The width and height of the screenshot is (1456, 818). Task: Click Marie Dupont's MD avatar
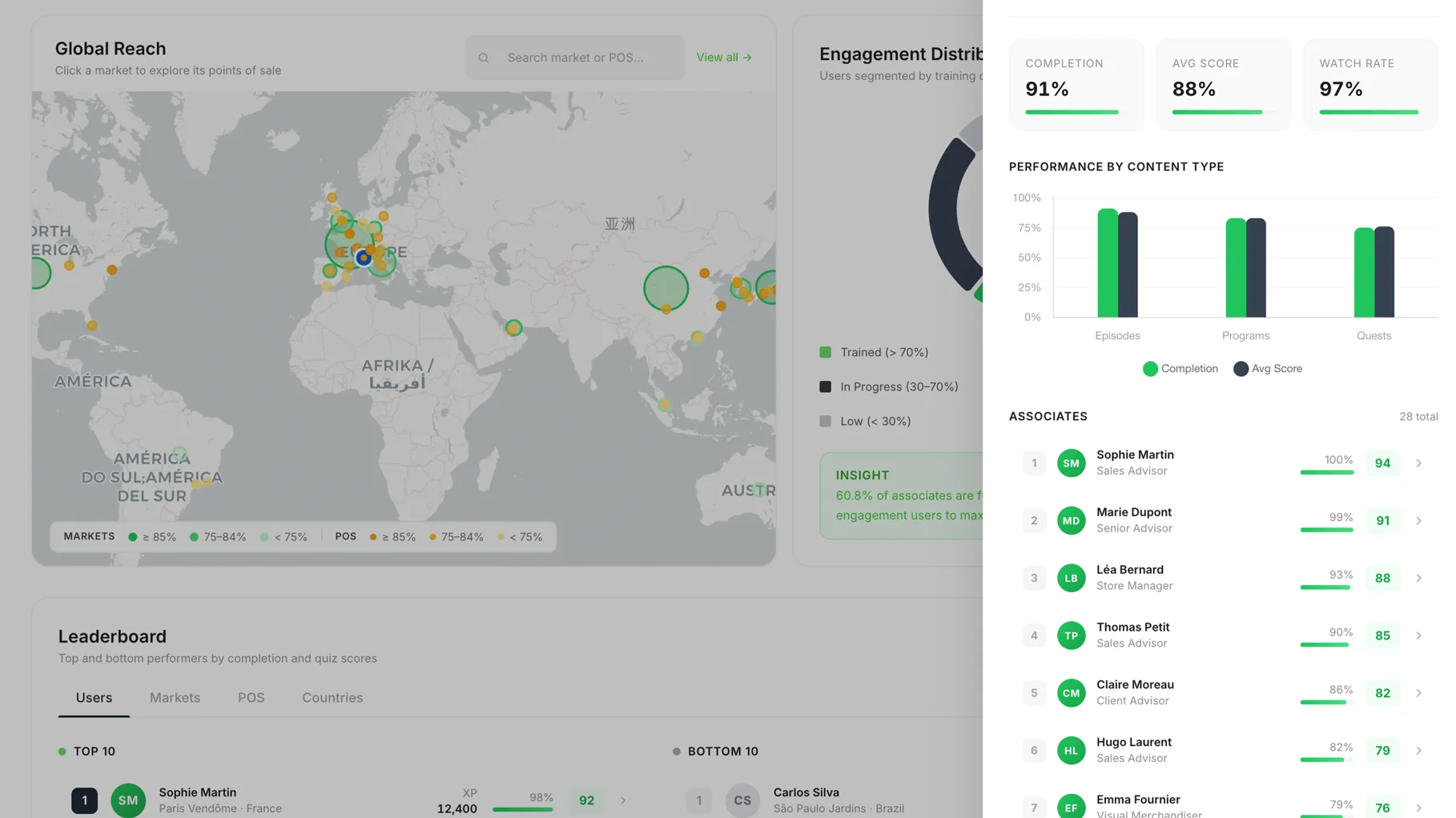click(x=1071, y=521)
